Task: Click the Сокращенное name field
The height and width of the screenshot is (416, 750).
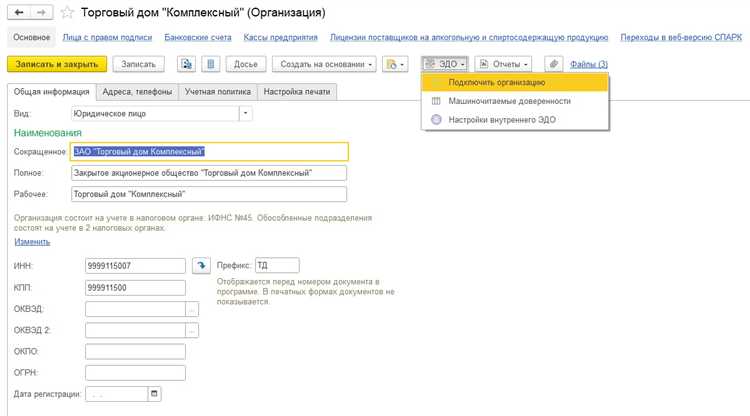Action: (x=209, y=152)
